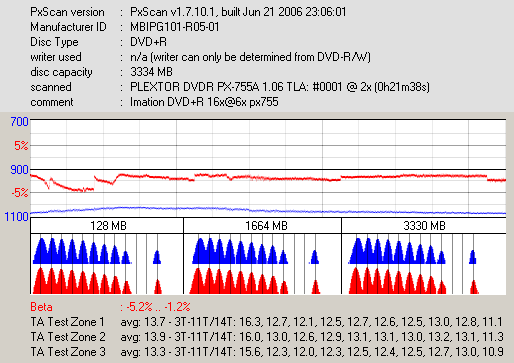
Task: Click the 700 axis label
Action: click(x=19, y=122)
